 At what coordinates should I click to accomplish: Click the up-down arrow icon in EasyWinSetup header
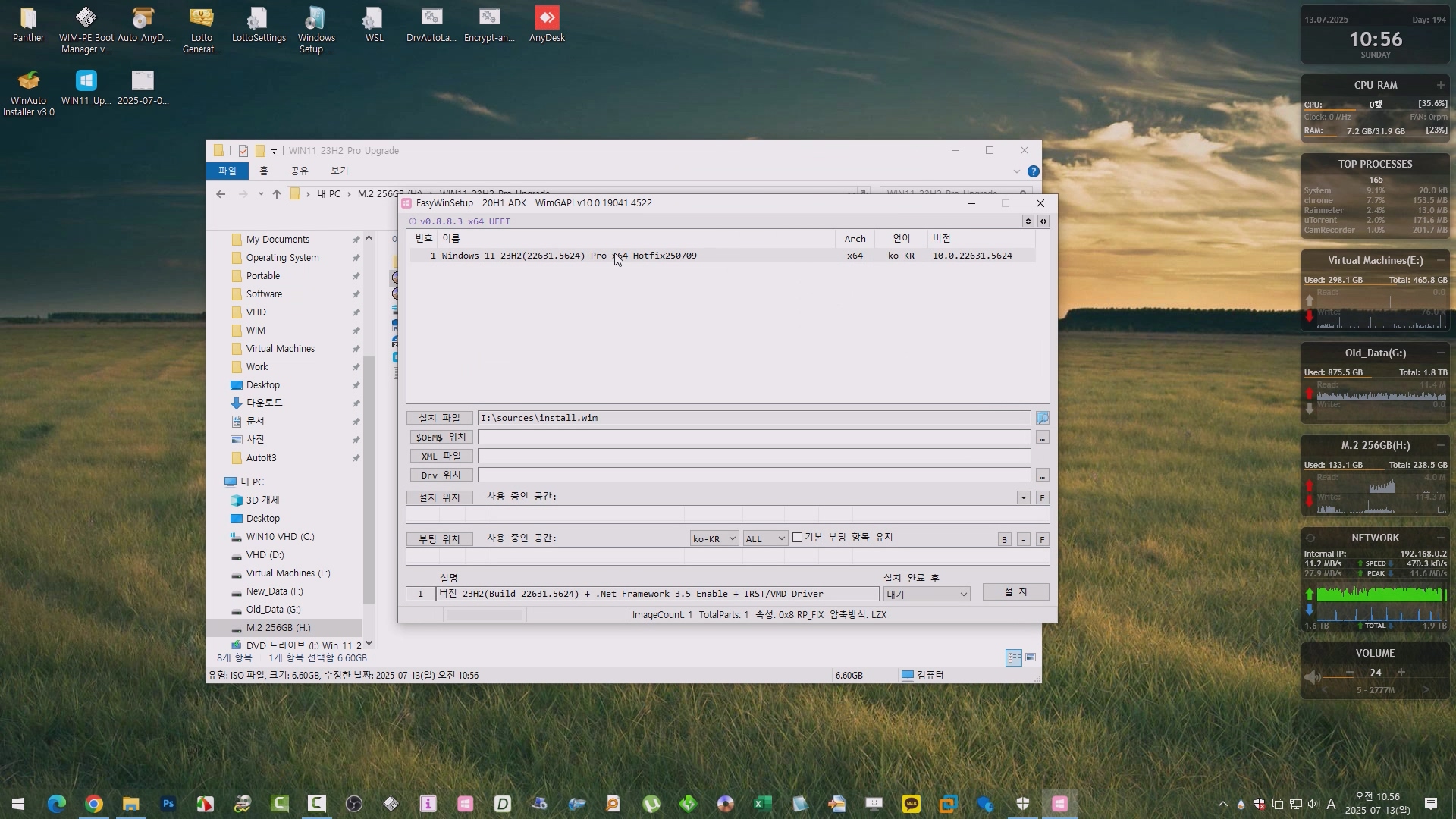click(1028, 221)
